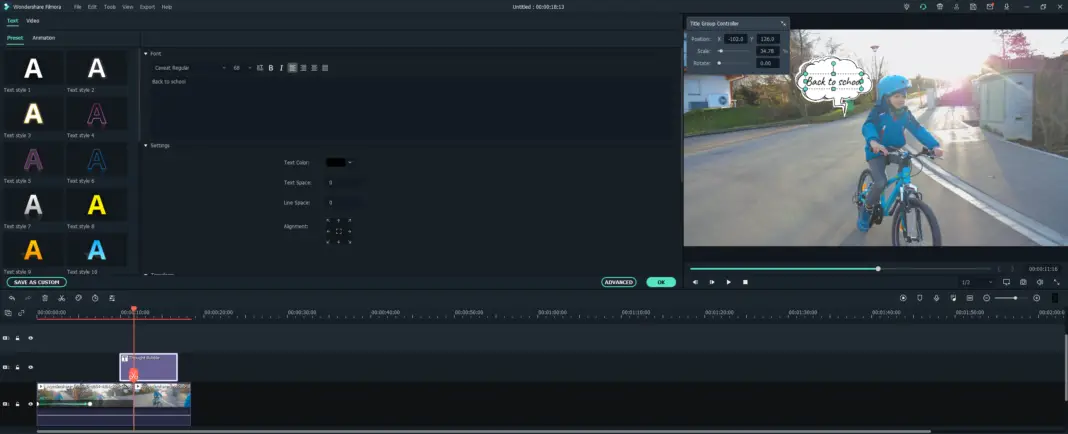The width and height of the screenshot is (1068, 434).
Task: Click the download arrow icon in title bar
Action: (x=1007, y=7)
